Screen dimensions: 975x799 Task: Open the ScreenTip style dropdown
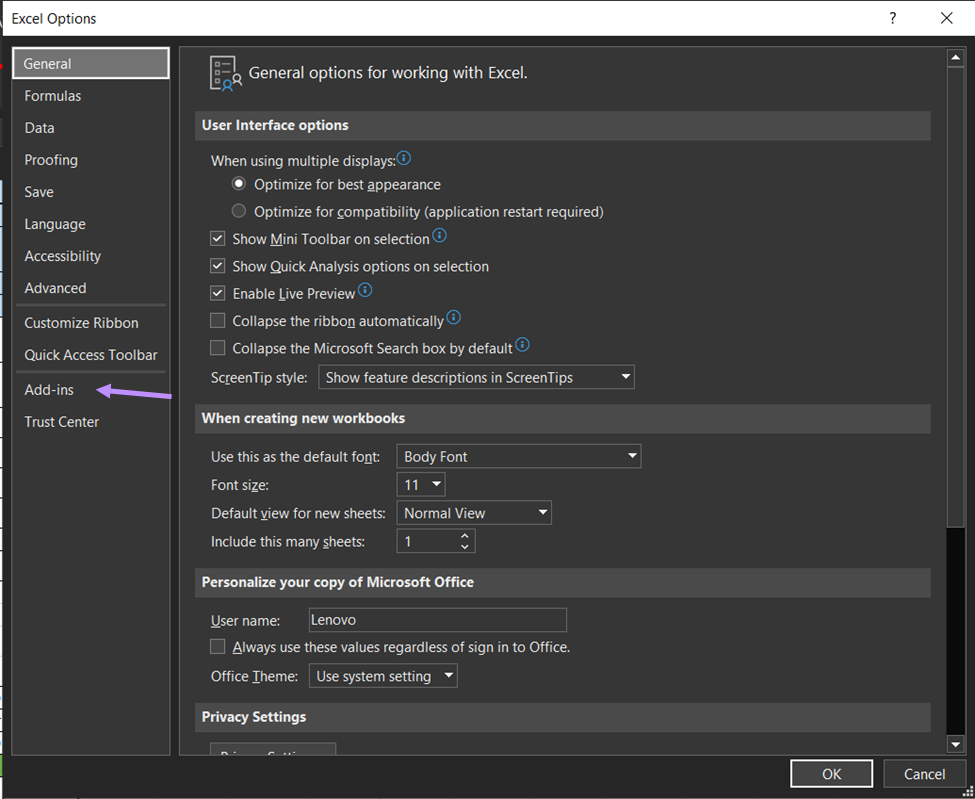point(476,377)
